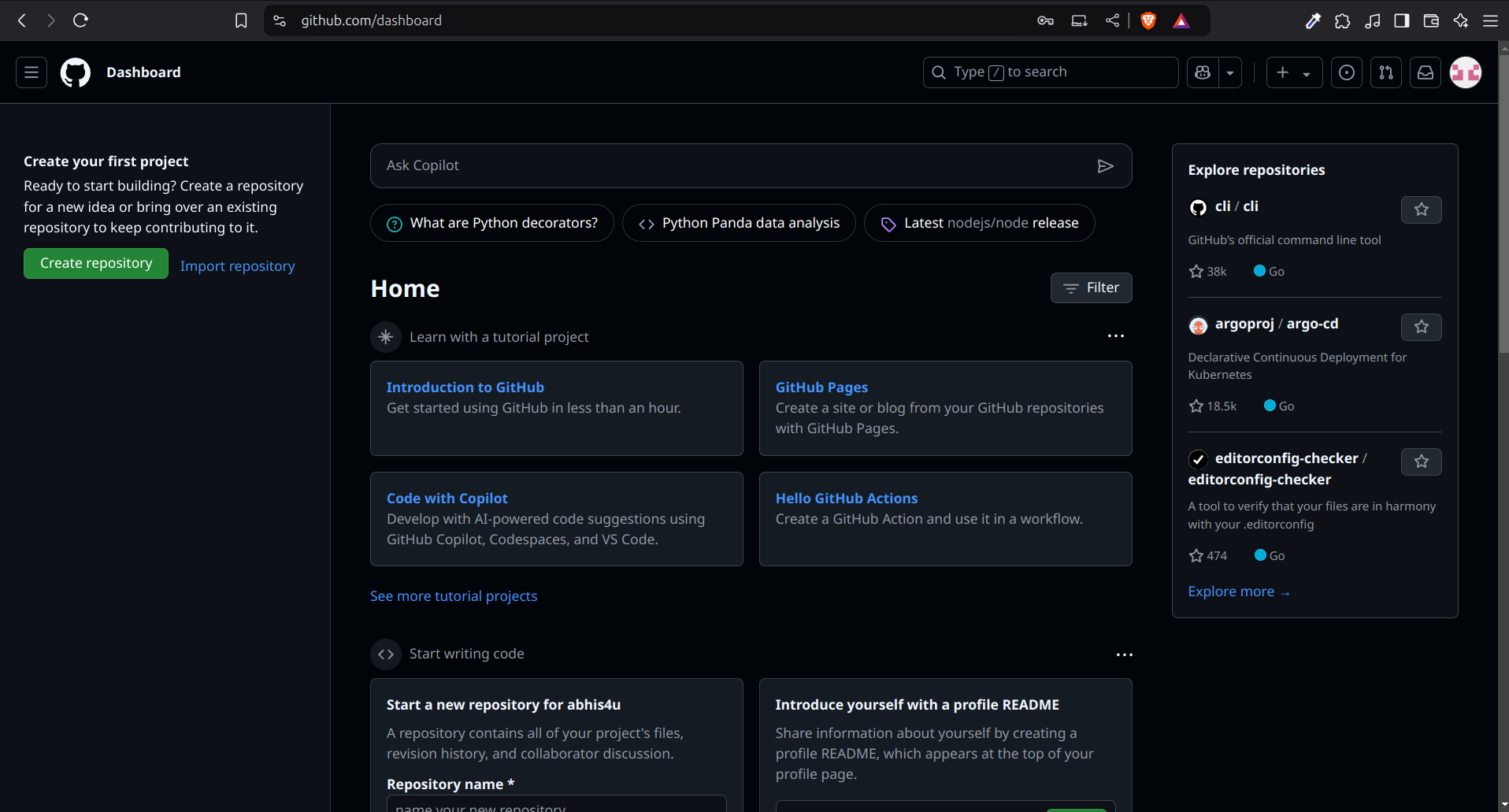Screen dimensions: 1509x812
Task: Open the Create new plus dropdown
Action: pos(1293,72)
